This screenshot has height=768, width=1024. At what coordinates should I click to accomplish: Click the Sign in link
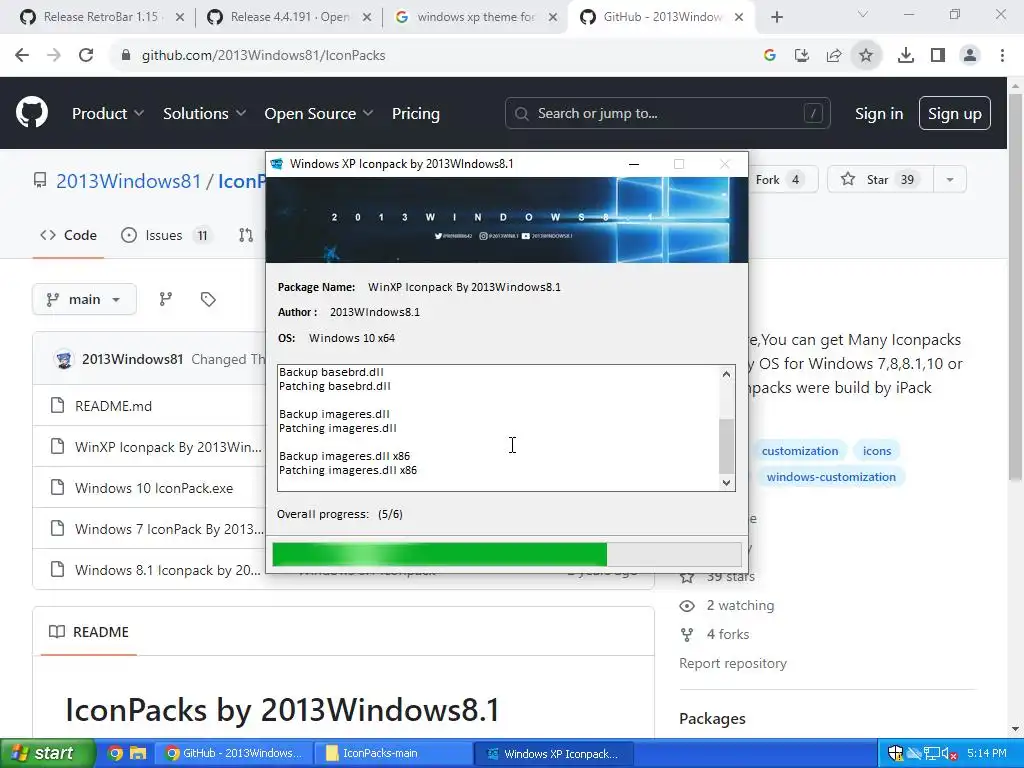879,114
